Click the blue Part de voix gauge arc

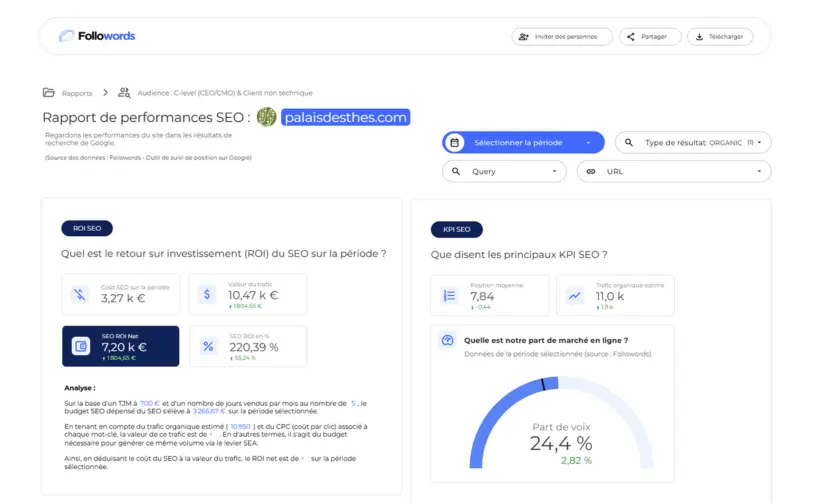[498, 412]
